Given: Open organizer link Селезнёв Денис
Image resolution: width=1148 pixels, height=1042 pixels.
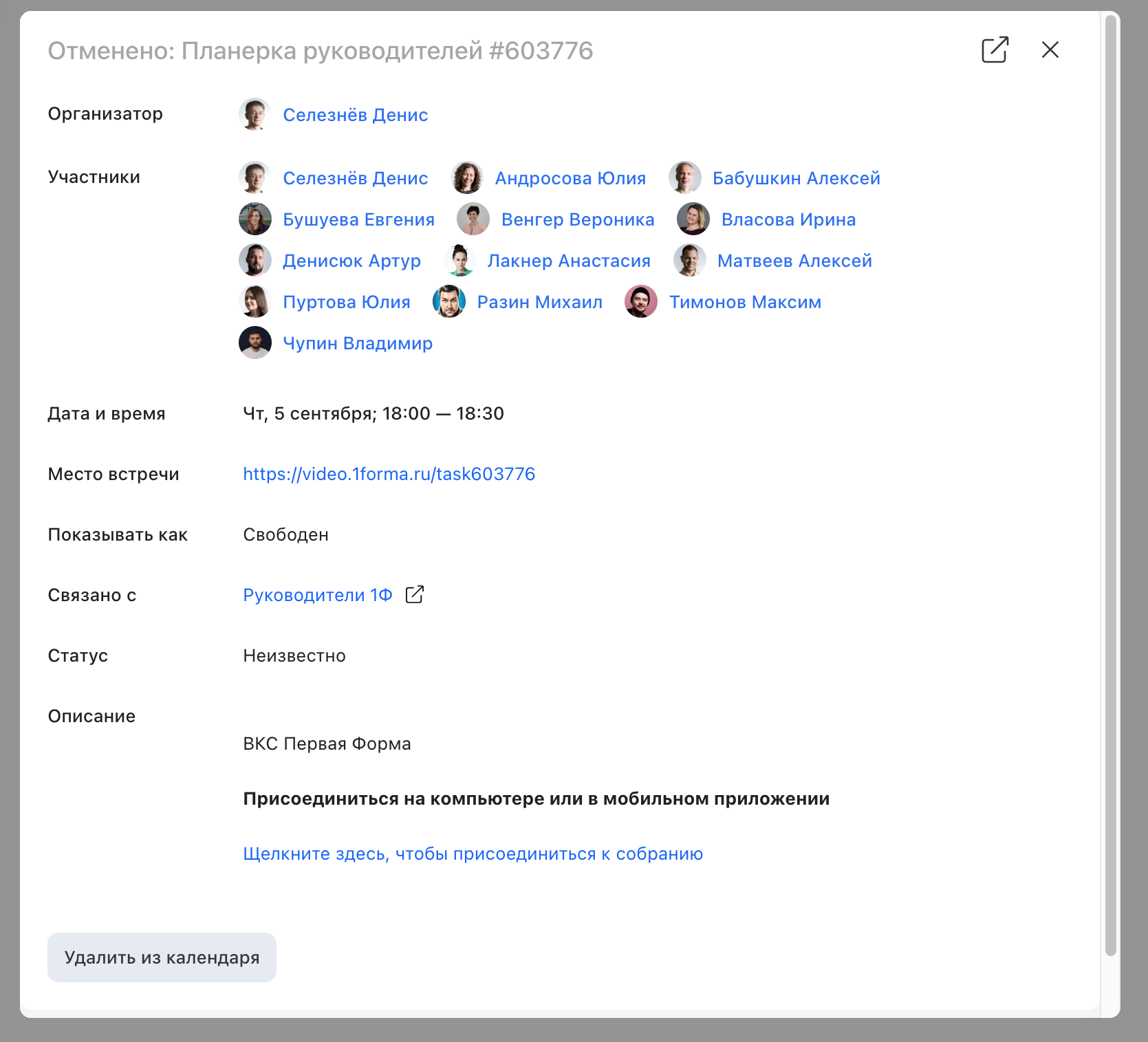Looking at the screenshot, I should pos(356,115).
